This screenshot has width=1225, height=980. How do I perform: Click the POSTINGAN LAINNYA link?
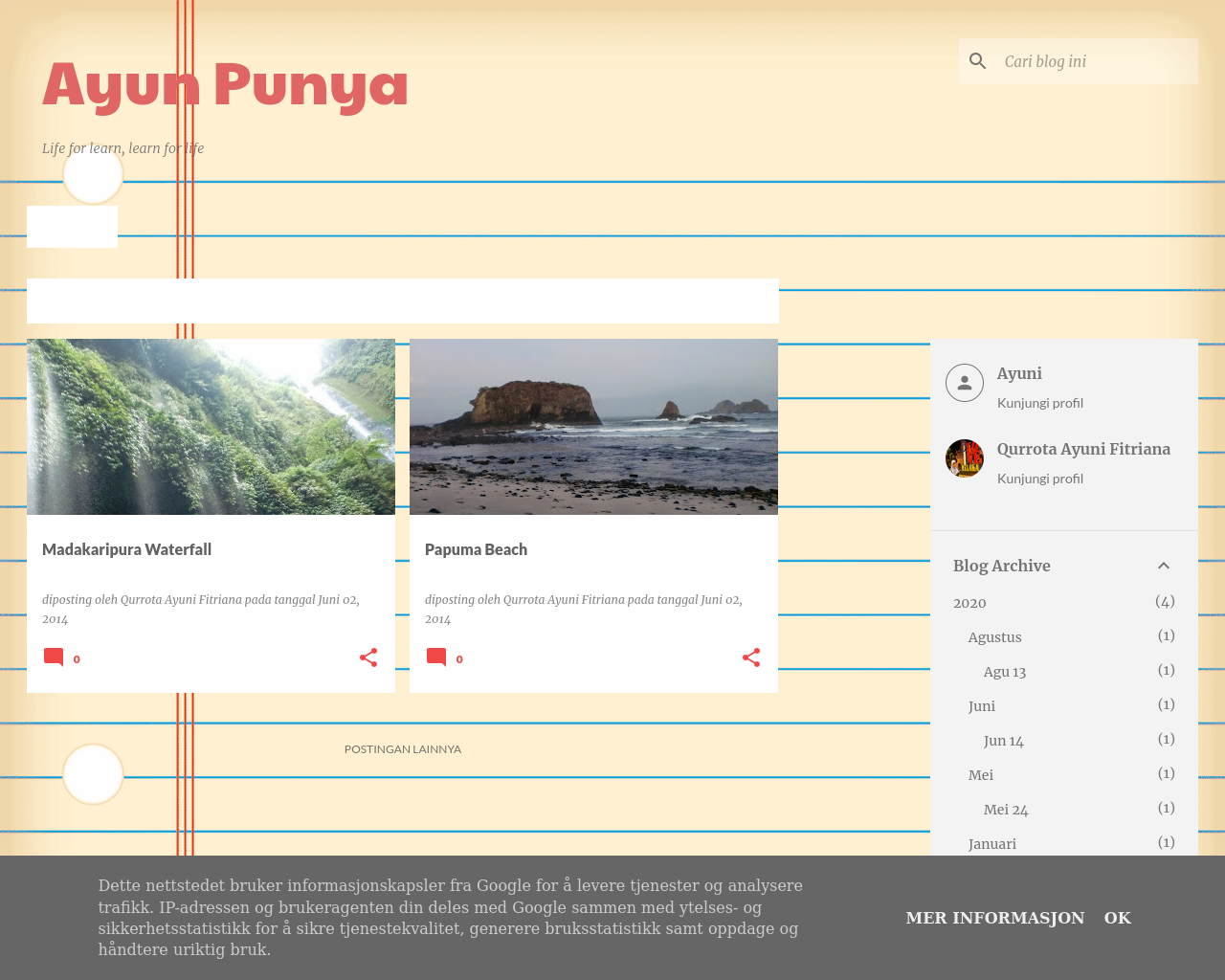click(403, 749)
